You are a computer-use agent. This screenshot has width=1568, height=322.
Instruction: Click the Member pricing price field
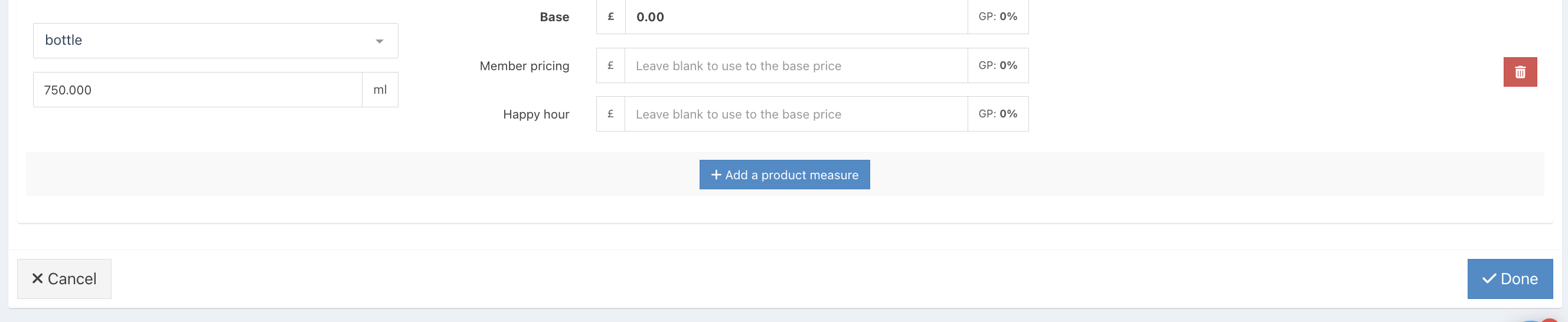coord(796,65)
